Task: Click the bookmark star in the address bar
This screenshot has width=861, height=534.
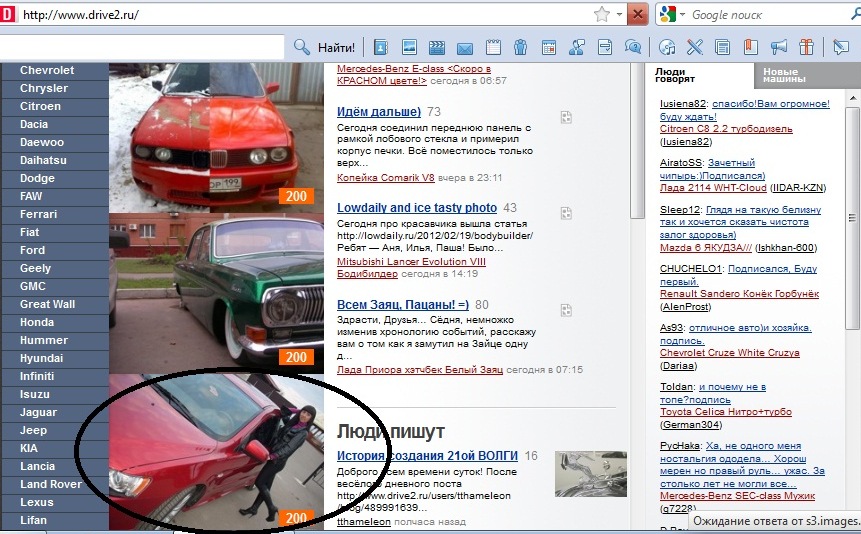Action: click(602, 14)
